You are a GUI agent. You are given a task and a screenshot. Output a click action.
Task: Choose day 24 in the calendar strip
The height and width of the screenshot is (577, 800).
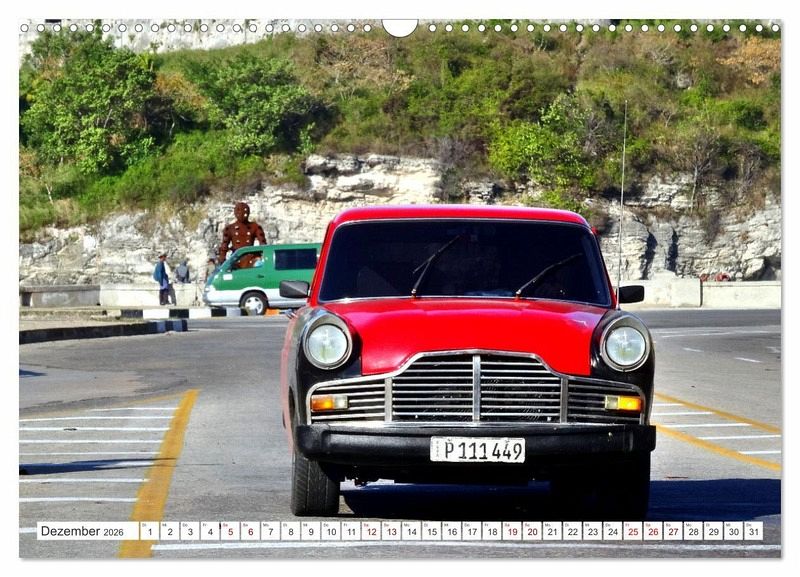pos(612,531)
